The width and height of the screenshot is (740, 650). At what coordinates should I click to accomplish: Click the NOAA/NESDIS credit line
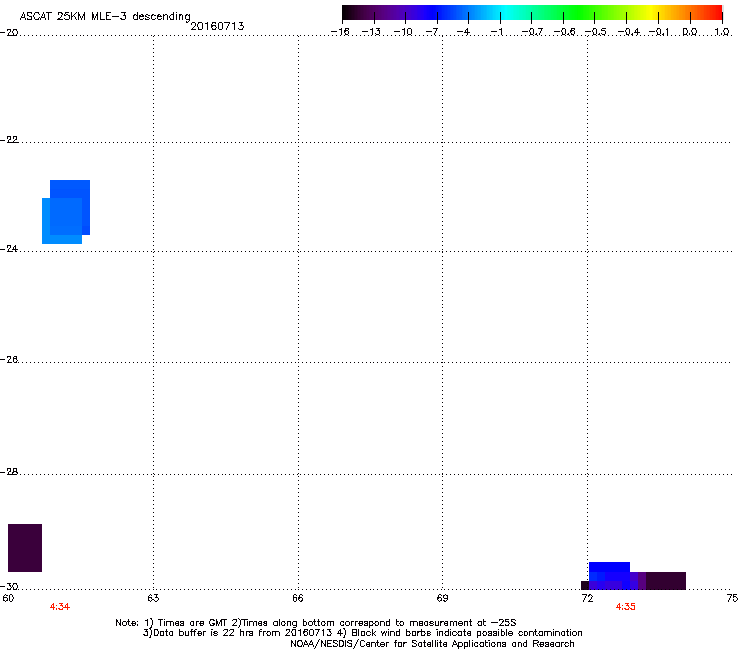point(432,644)
